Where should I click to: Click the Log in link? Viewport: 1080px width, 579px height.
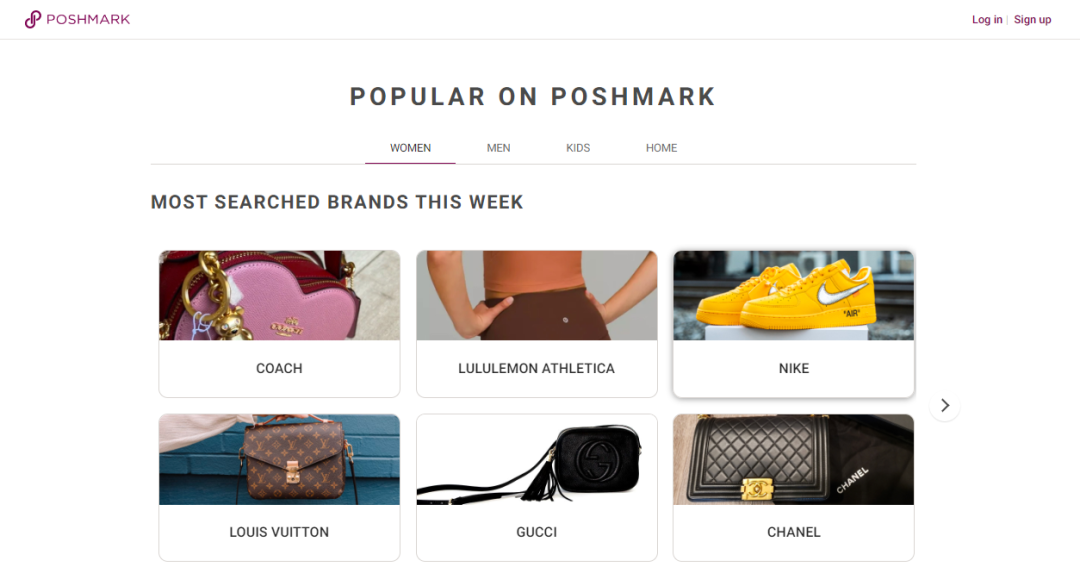[987, 19]
